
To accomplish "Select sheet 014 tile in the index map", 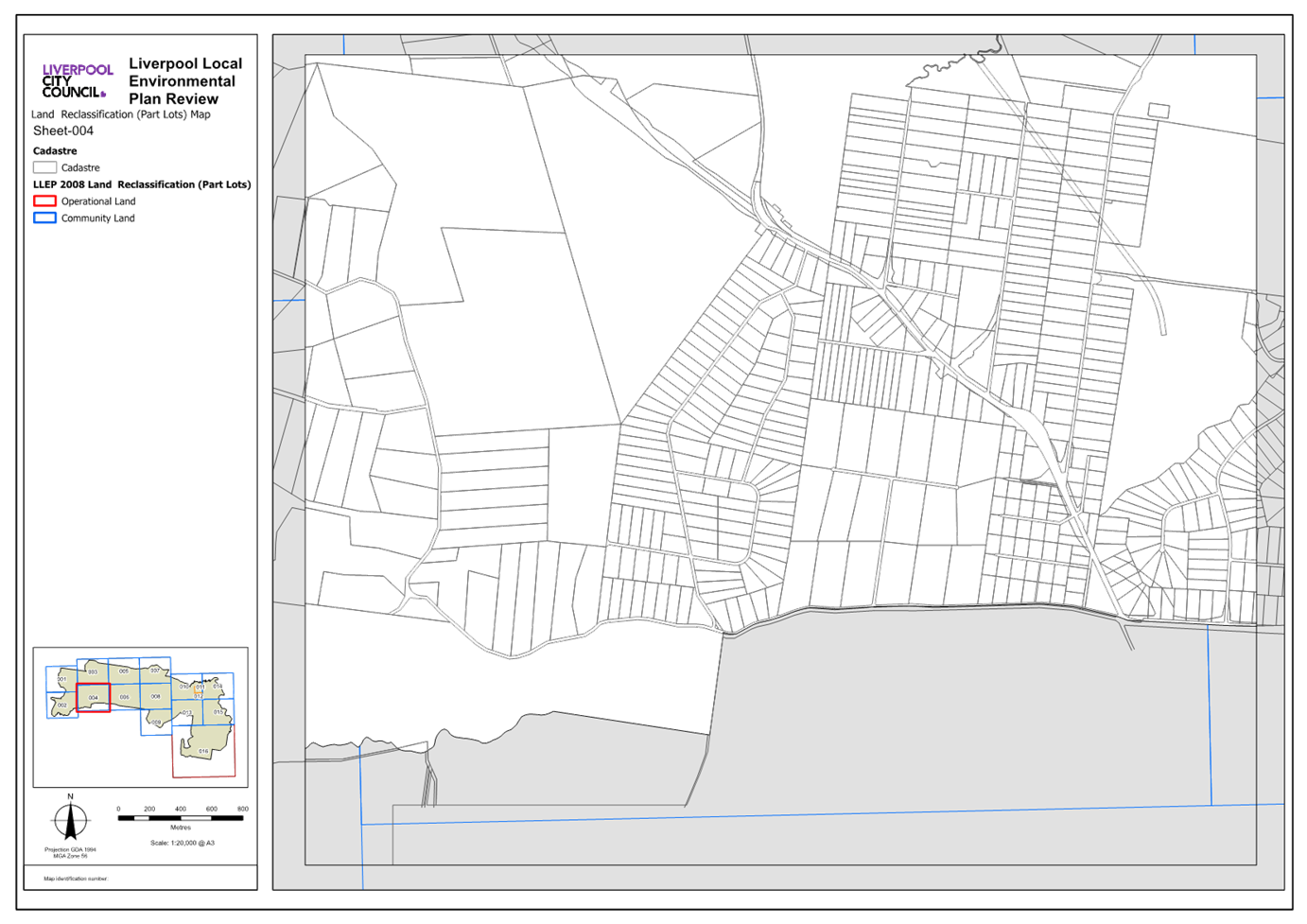I will click(x=218, y=686).
